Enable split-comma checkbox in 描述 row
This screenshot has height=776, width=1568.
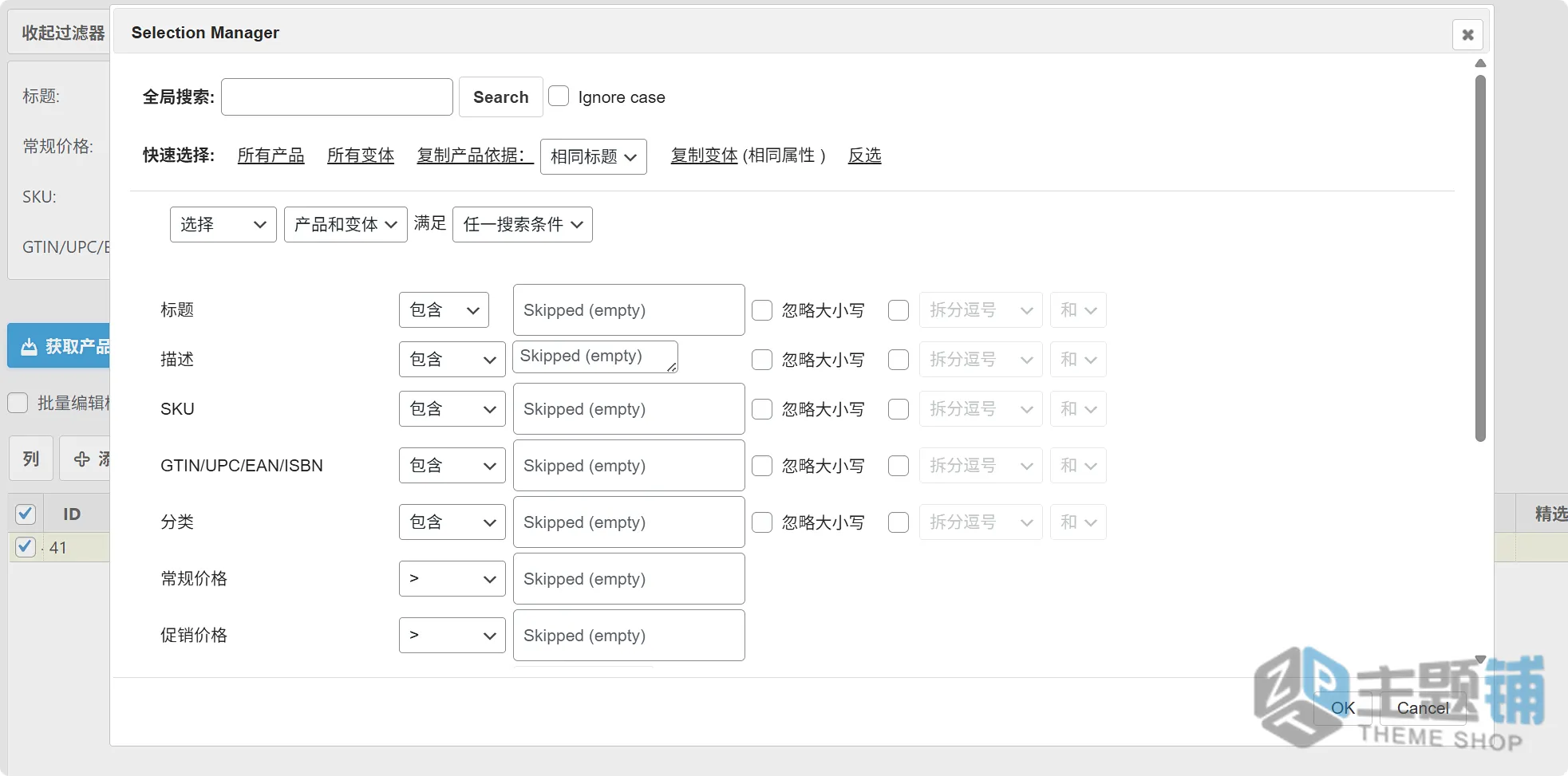899,360
